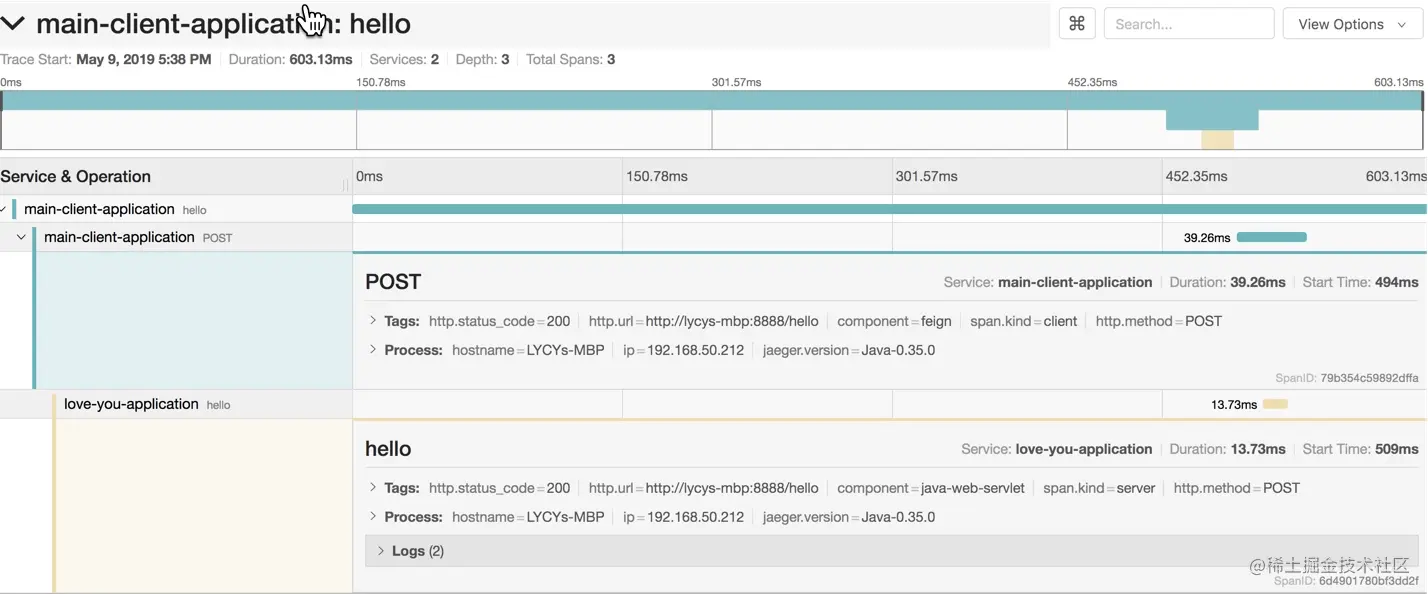Image resolution: width=1428 pixels, height=594 pixels.
Task: Click Trace Start May 9, 2019 5:38 PM
Action: (106, 59)
